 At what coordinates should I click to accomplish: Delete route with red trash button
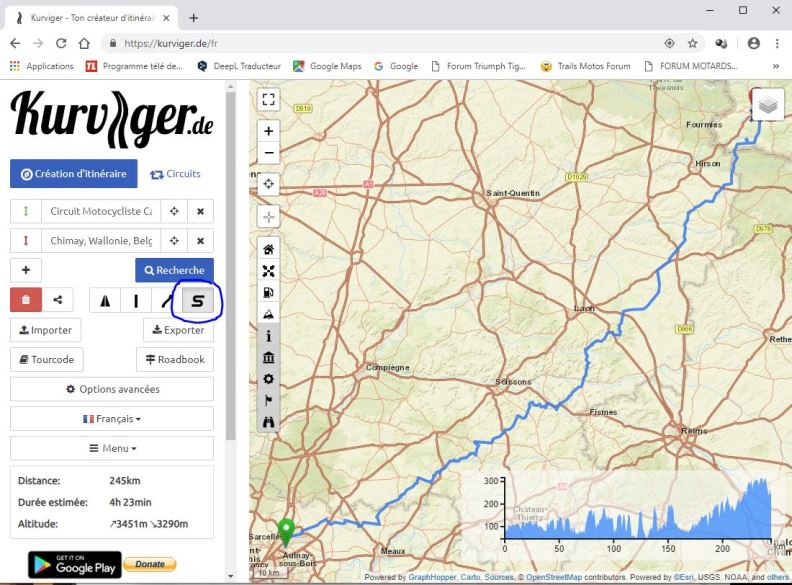(26, 300)
